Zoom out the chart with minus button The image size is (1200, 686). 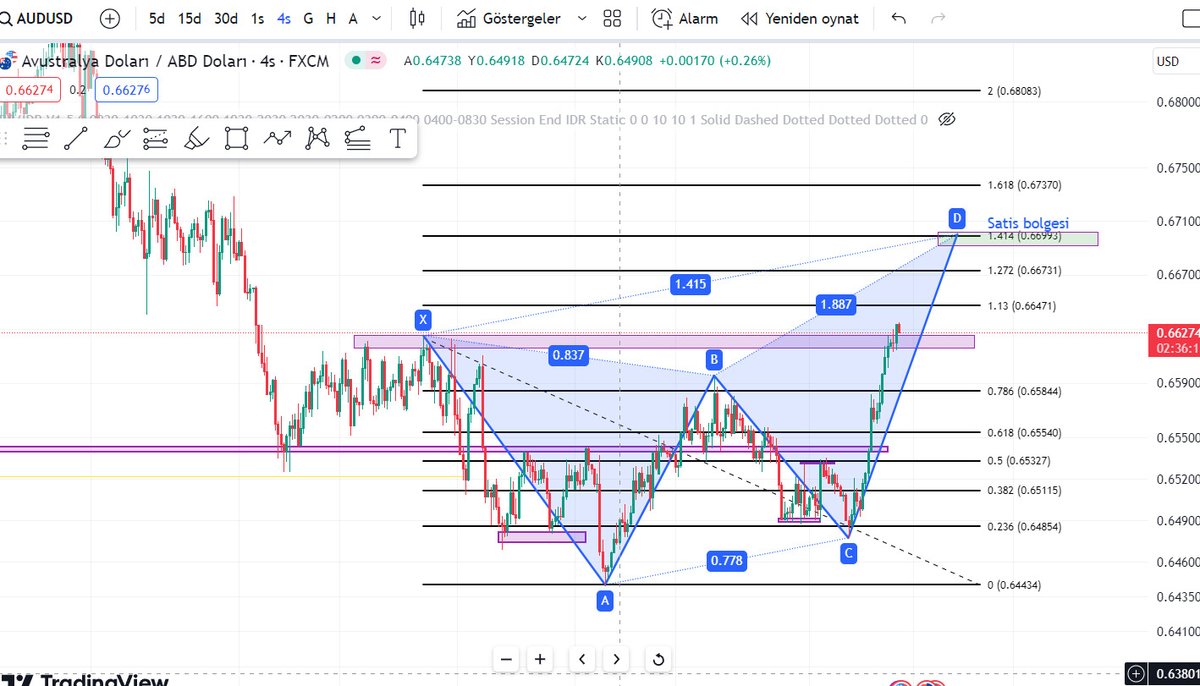pos(506,659)
